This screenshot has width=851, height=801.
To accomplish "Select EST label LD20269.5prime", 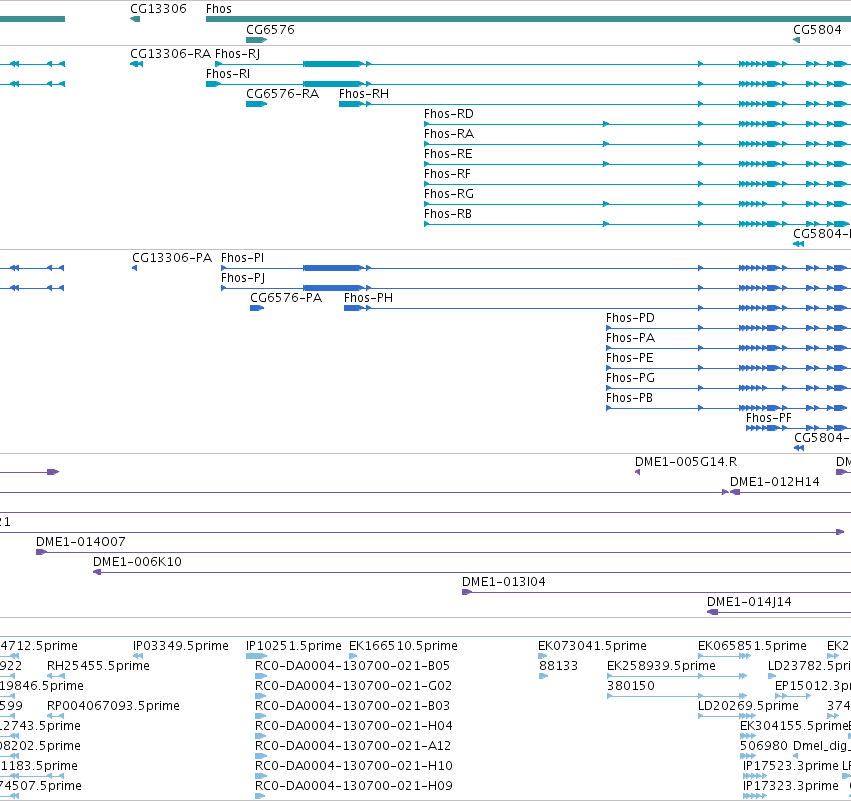I will point(748,707).
